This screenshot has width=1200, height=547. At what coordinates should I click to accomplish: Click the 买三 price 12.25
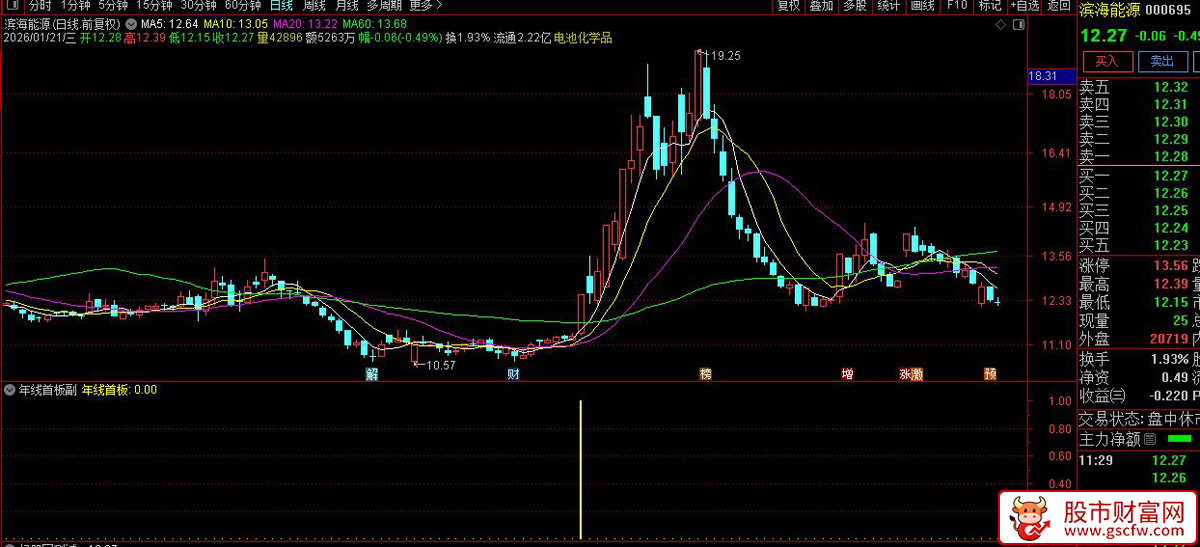pos(1171,211)
